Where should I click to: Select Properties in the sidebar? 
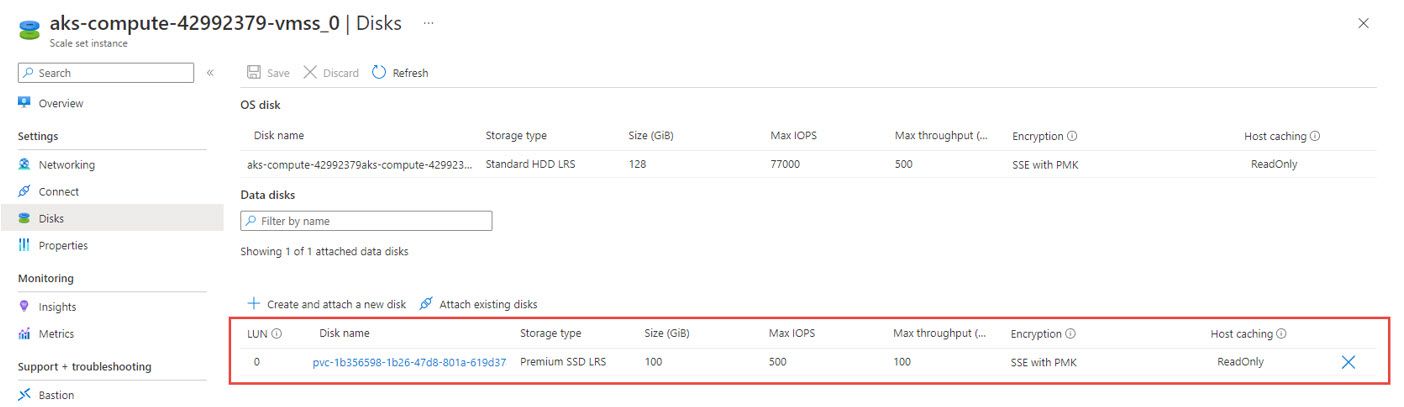click(x=63, y=246)
